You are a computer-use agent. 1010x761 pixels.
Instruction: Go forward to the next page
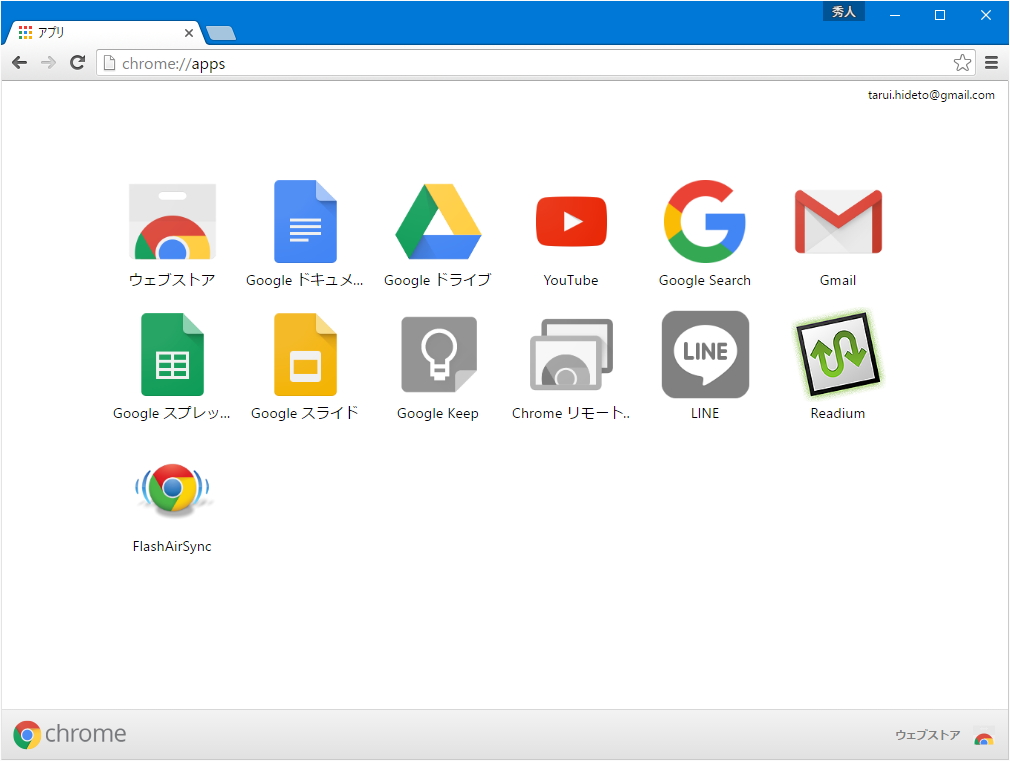(48, 63)
